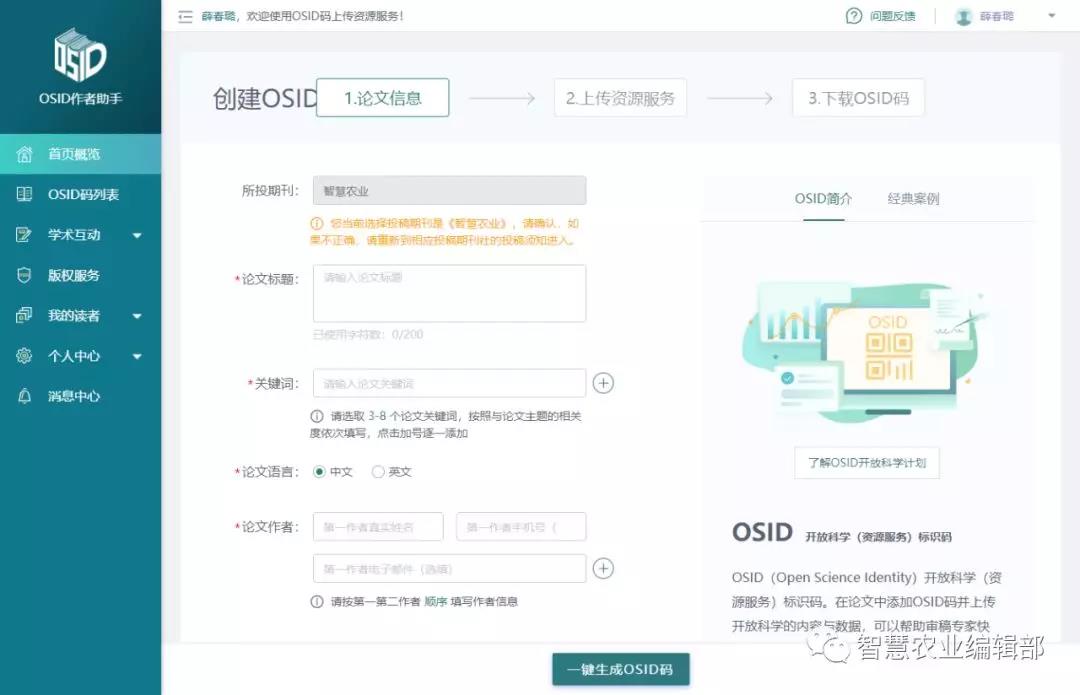The image size is (1080, 695).
Task: Click the 版权服务 shield icon
Action: point(25,275)
